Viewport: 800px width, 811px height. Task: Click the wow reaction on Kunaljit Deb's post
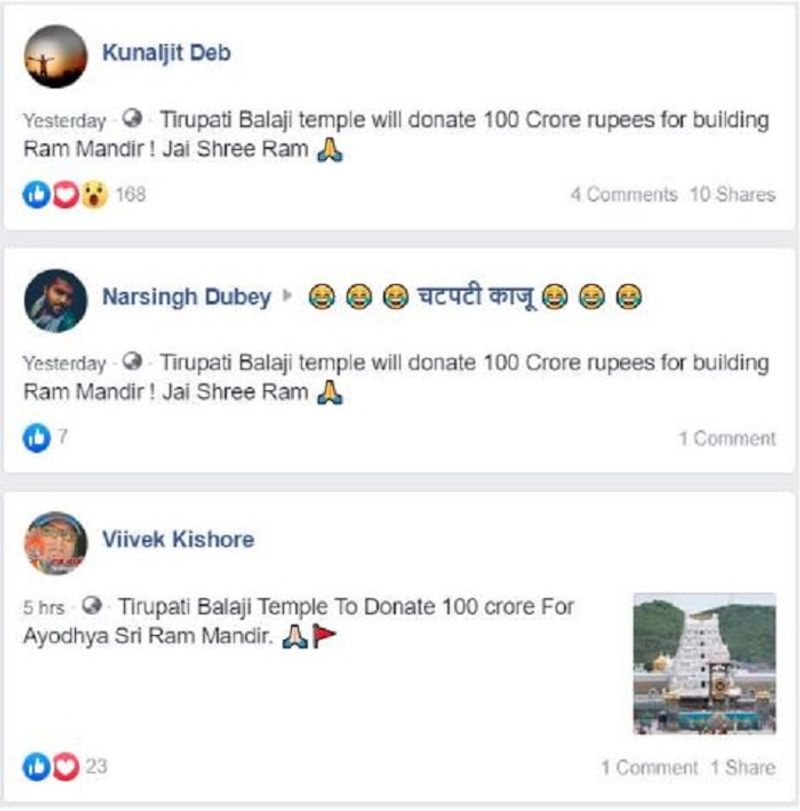[x=94, y=194]
